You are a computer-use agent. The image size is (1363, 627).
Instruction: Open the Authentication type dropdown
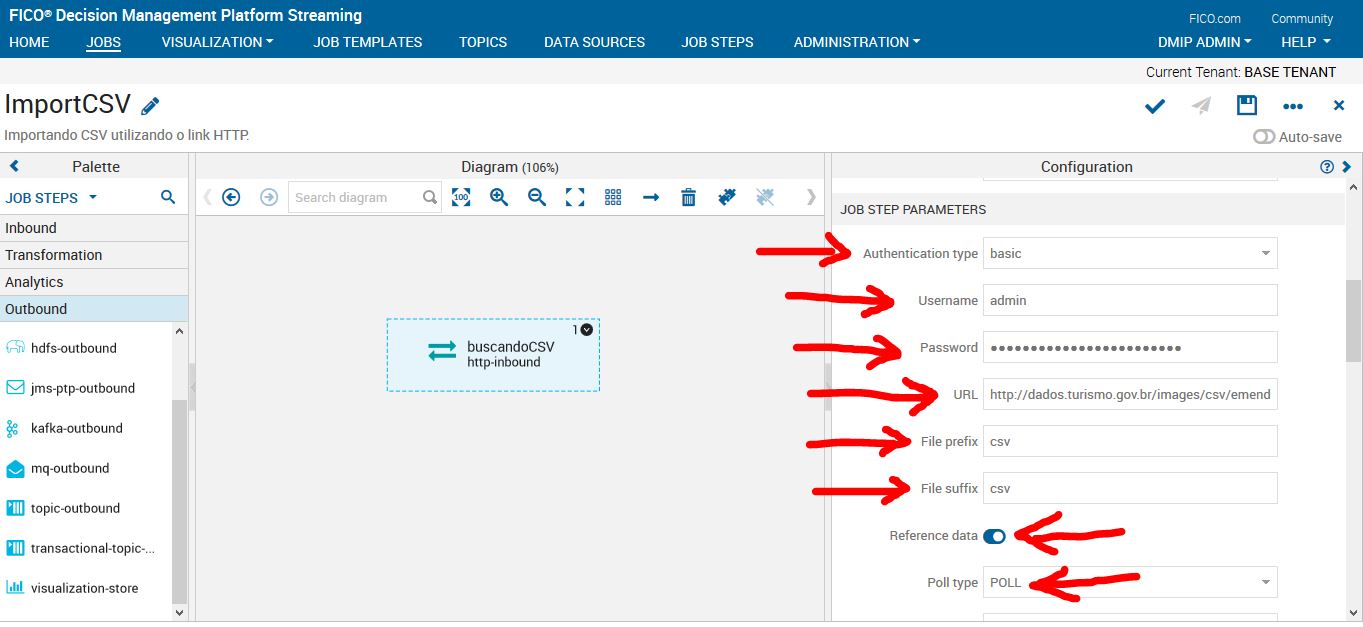pyautogui.click(x=1266, y=253)
